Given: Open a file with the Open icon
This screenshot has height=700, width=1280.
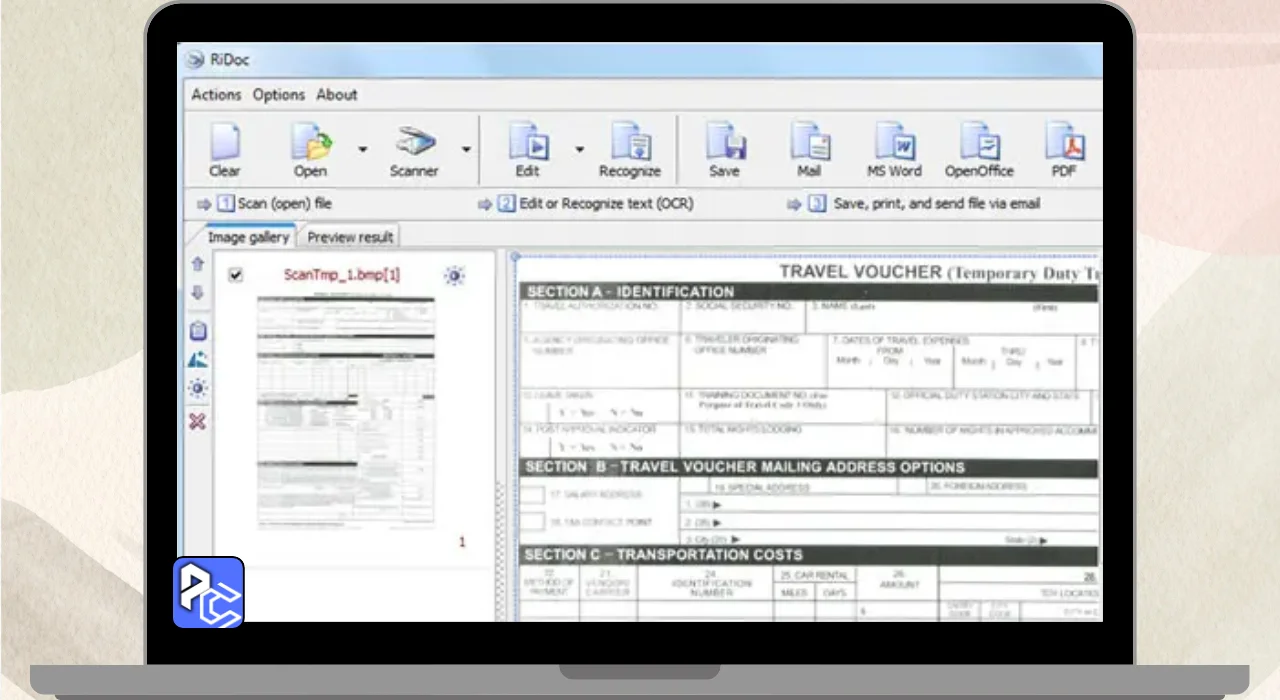Looking at the screenshot, I should click(x=311, y=141).
